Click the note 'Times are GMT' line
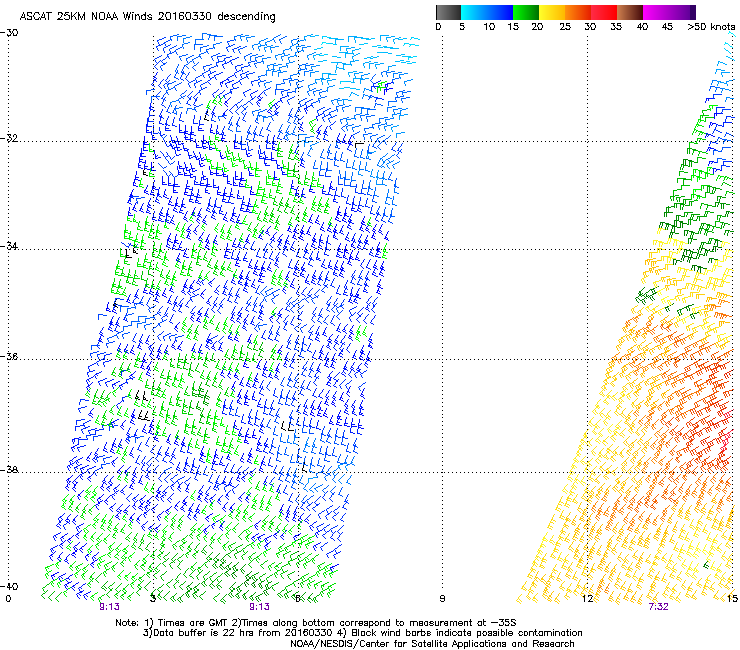This screenshot has height=650, width=740. (x=316, y=623)
